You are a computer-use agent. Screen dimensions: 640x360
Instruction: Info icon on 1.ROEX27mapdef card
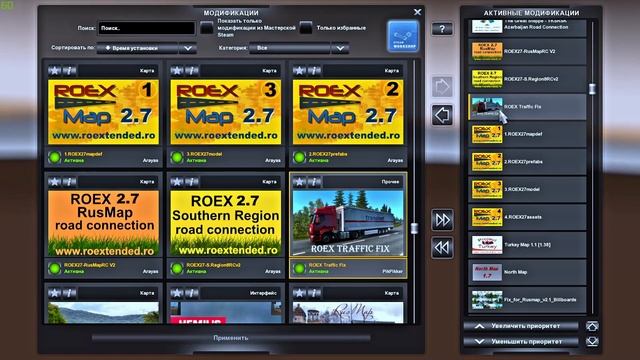pyautogui.click(x=69, y=71)
